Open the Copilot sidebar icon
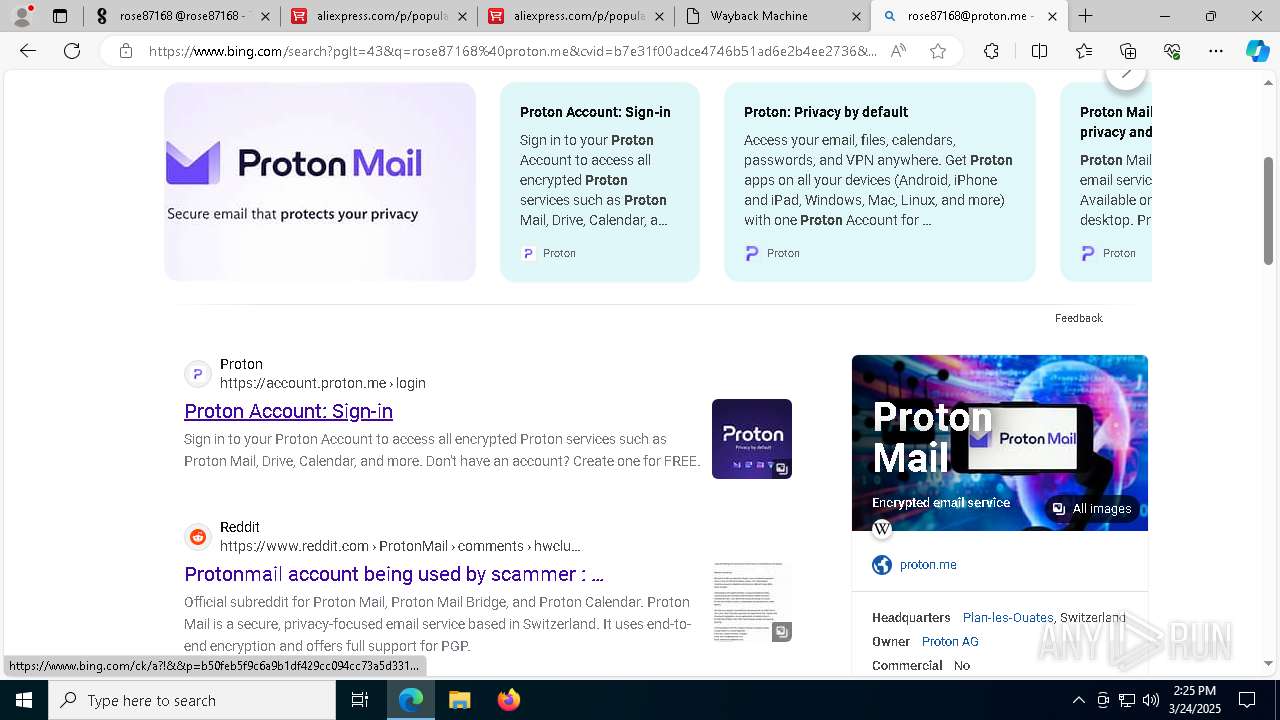The width and height of the screenshot is (1280, 720). (1257, 51)
